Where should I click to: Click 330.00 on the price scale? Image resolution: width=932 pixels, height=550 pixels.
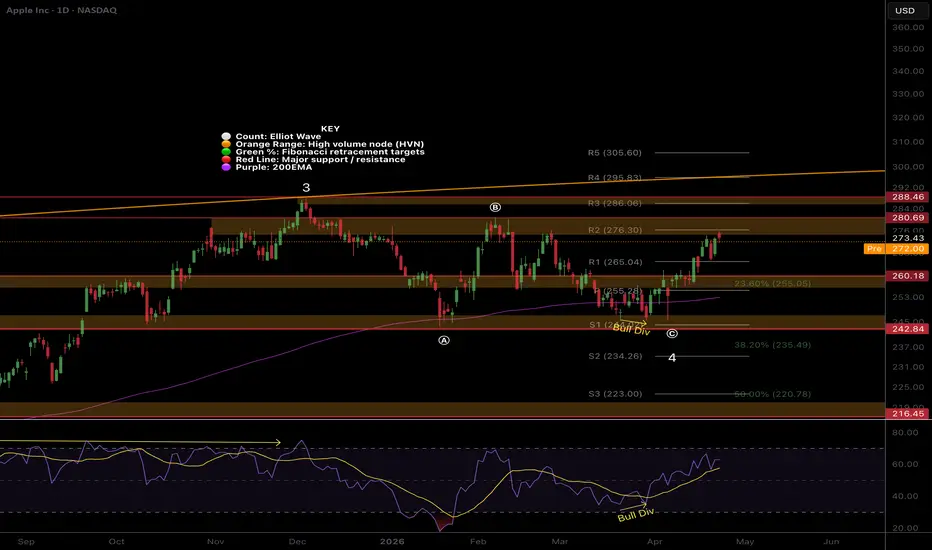coord(908,94)
